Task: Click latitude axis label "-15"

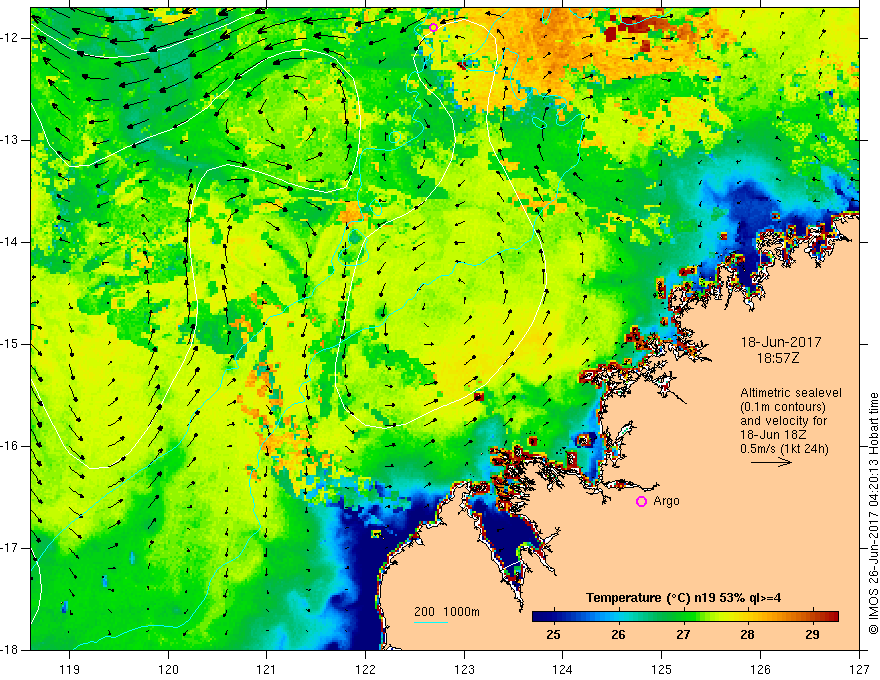Action: [10, 344]
